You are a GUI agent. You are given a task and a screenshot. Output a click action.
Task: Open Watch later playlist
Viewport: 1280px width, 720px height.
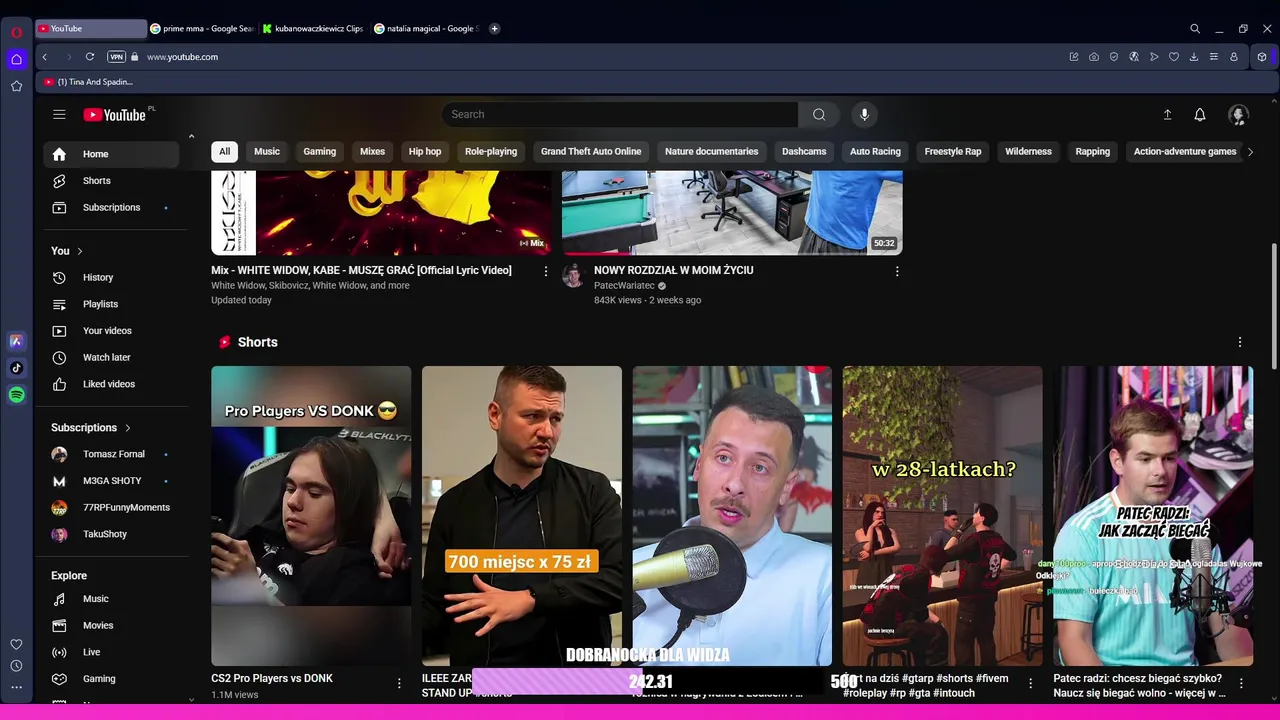111,358
